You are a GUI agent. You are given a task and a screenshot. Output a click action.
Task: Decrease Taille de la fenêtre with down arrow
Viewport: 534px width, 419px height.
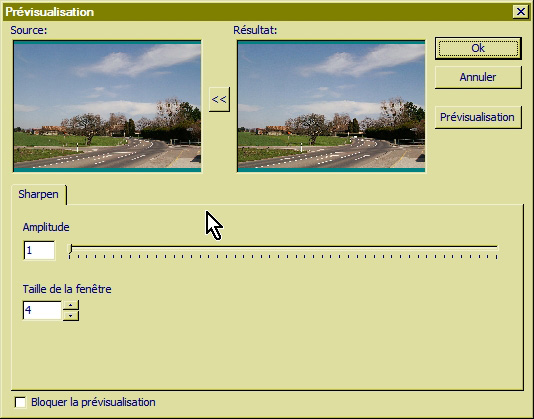pyautogui.click(x=70, y=315)
